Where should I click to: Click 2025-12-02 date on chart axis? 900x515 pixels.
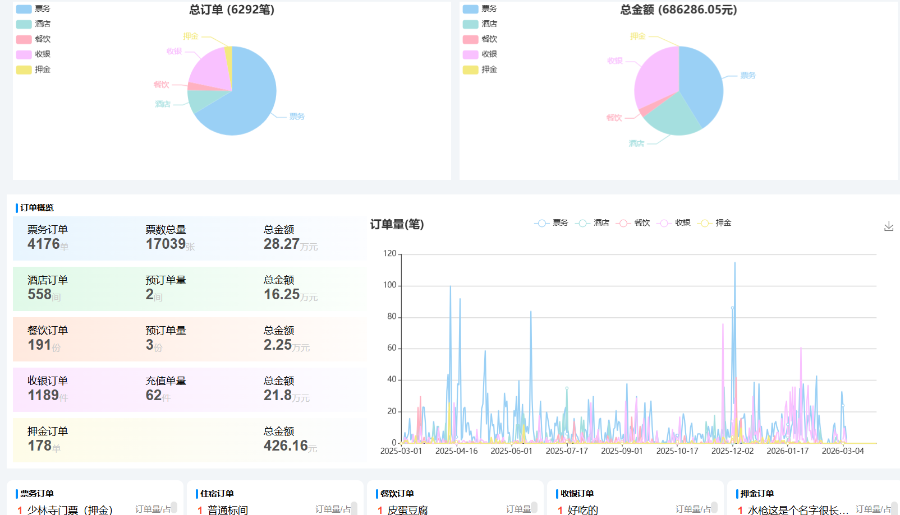[732, 451]
